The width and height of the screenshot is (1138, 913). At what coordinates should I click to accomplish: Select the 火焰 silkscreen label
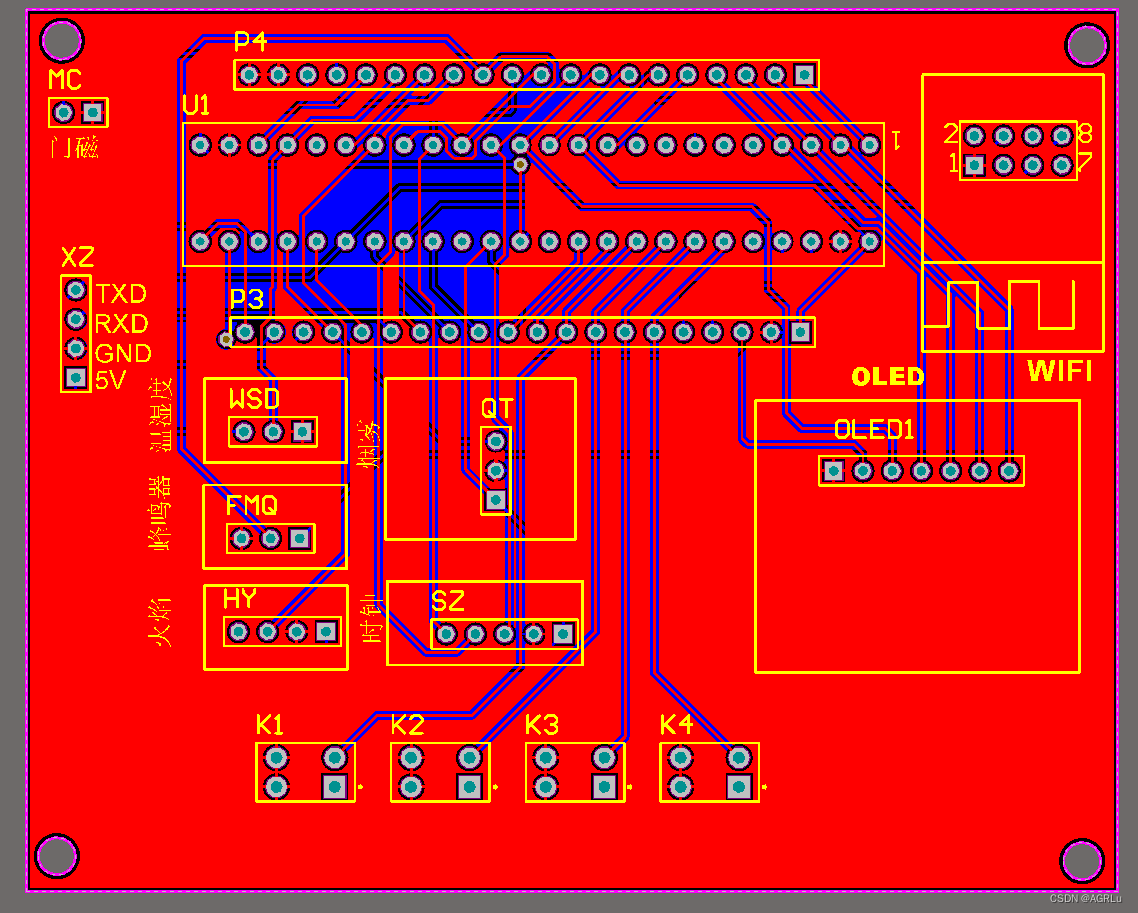[x=160, y=622]
